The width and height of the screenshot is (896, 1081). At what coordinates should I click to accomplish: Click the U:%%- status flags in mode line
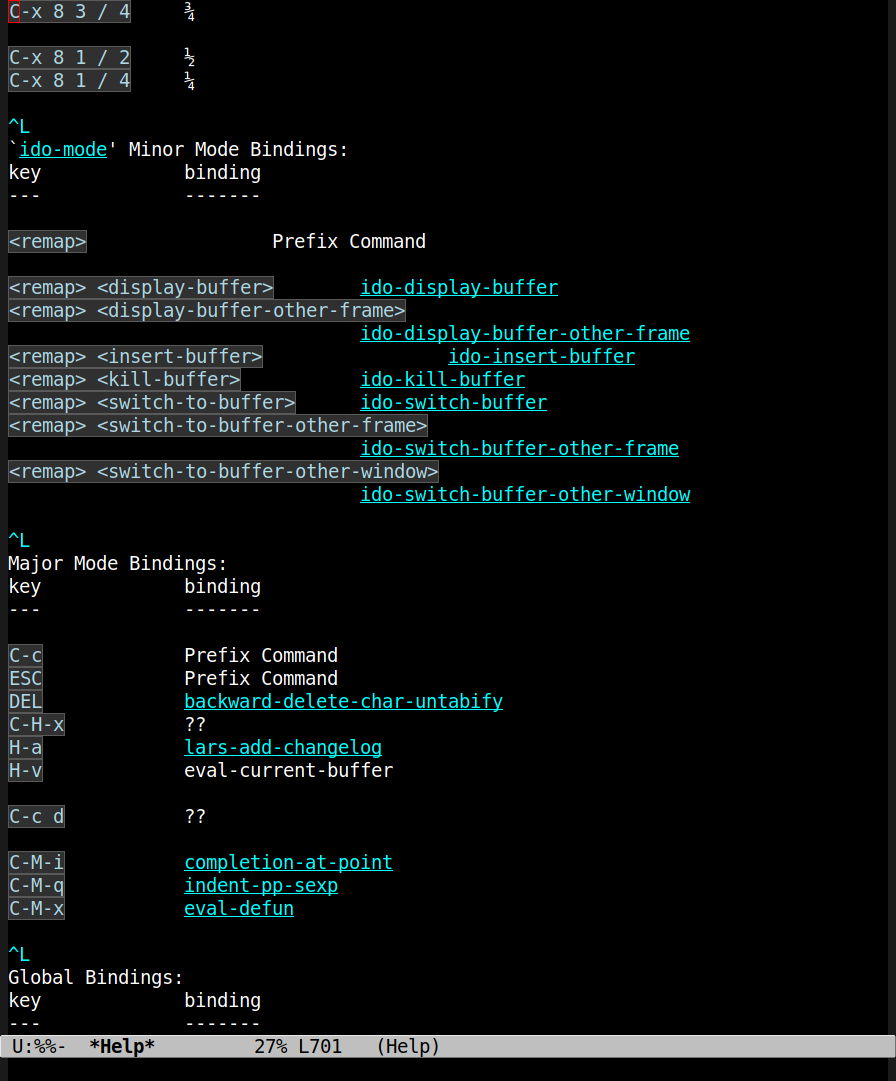[x=39, y=1047]
